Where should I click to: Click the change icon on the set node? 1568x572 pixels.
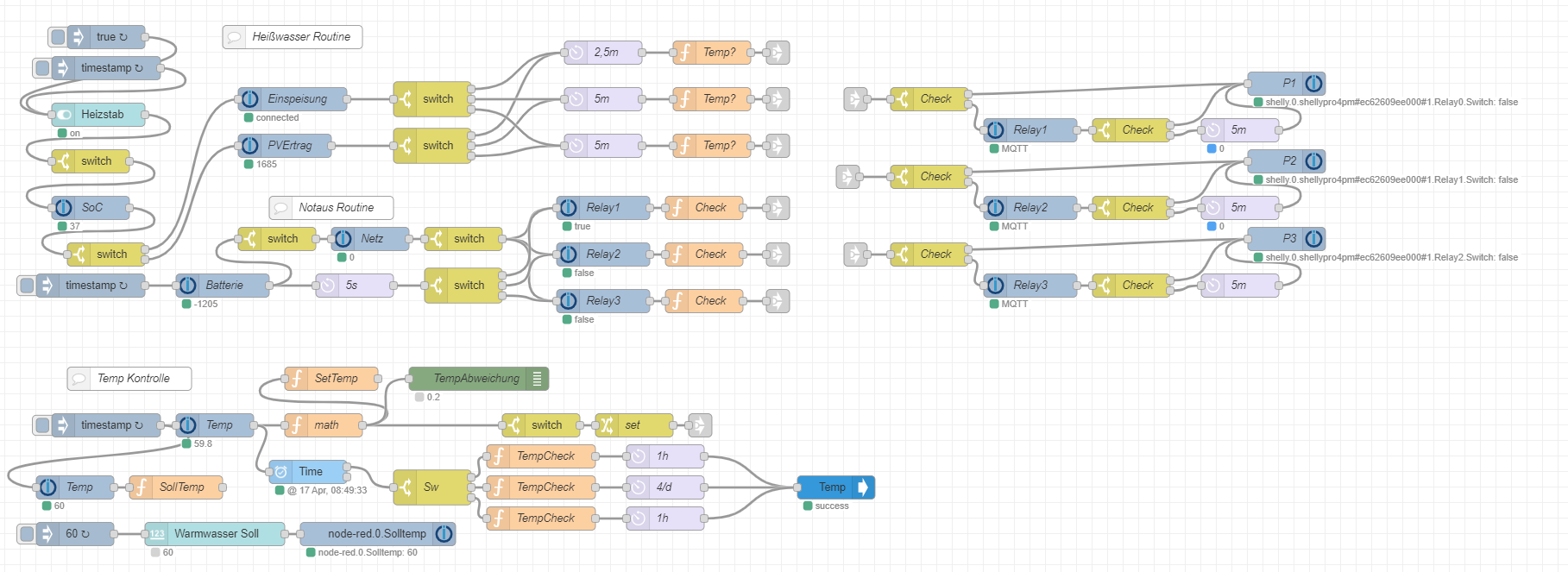(607, 425)
